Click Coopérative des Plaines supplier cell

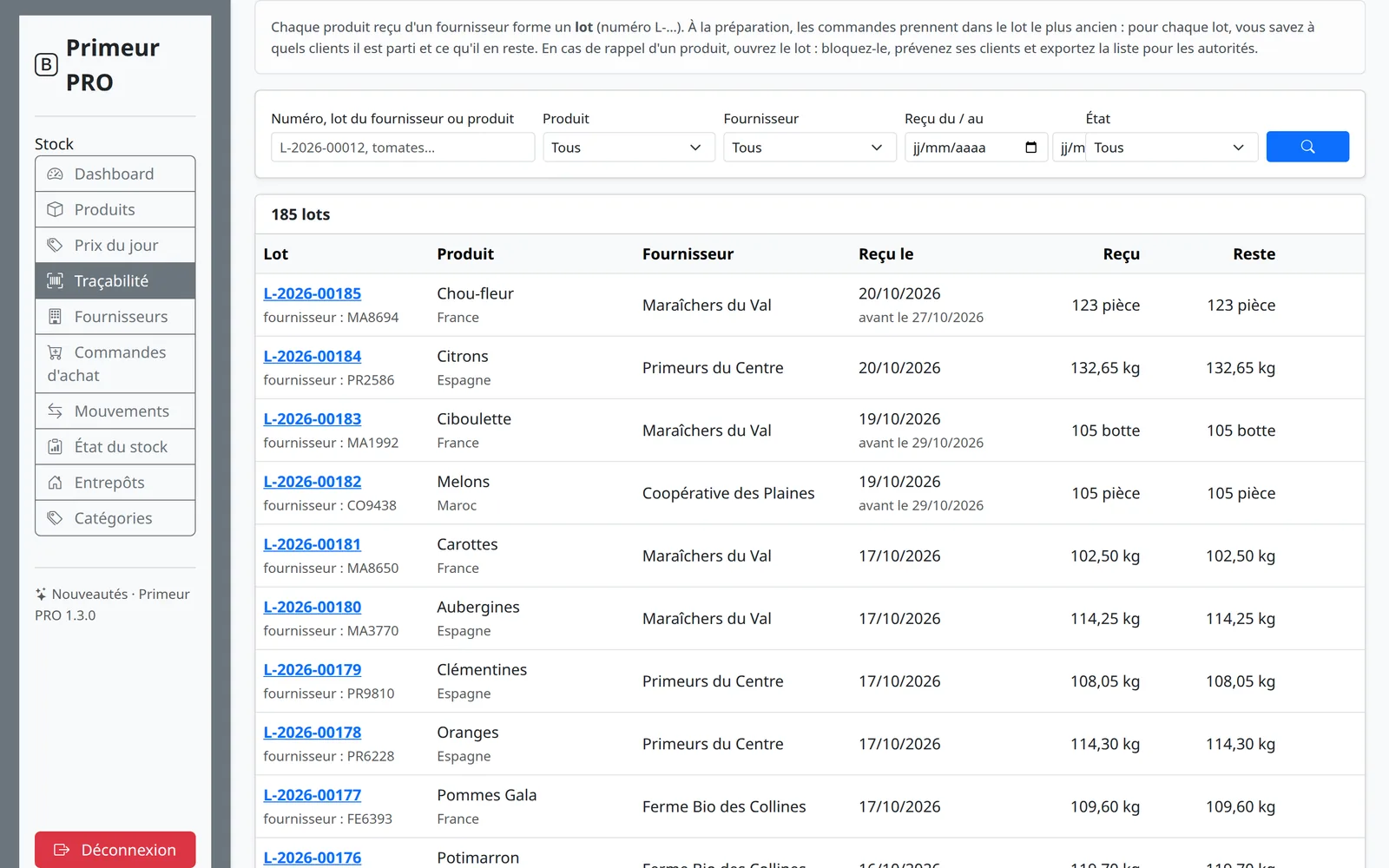pos(728,493)
